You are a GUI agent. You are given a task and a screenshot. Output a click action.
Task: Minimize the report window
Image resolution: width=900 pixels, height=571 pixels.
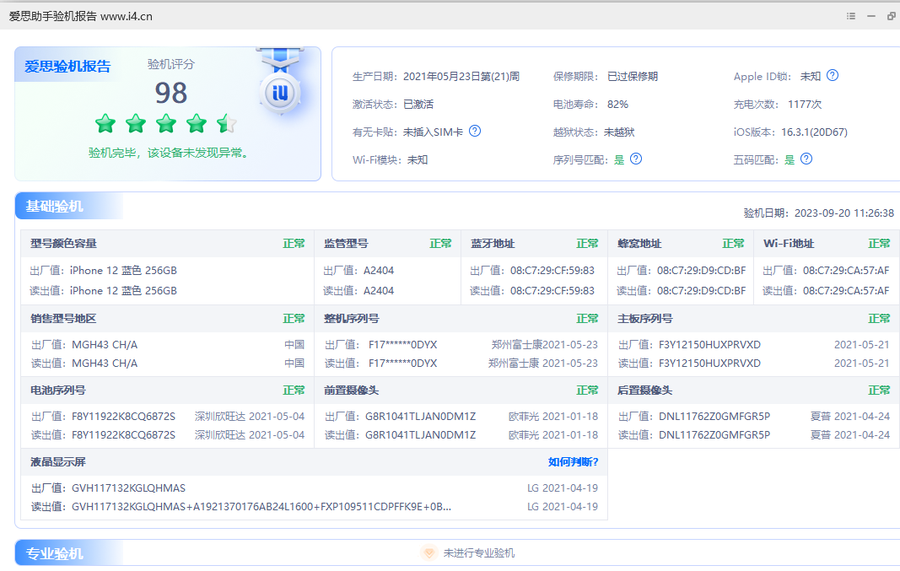(871, 16)
